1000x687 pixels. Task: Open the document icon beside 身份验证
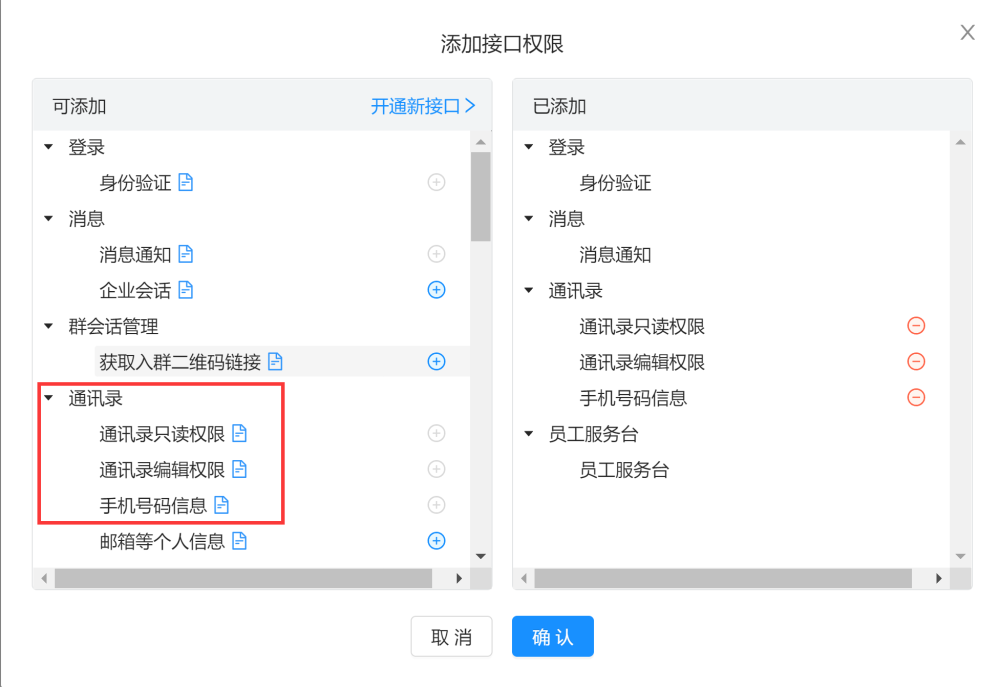pyautogui.click(x=186, y=183)
